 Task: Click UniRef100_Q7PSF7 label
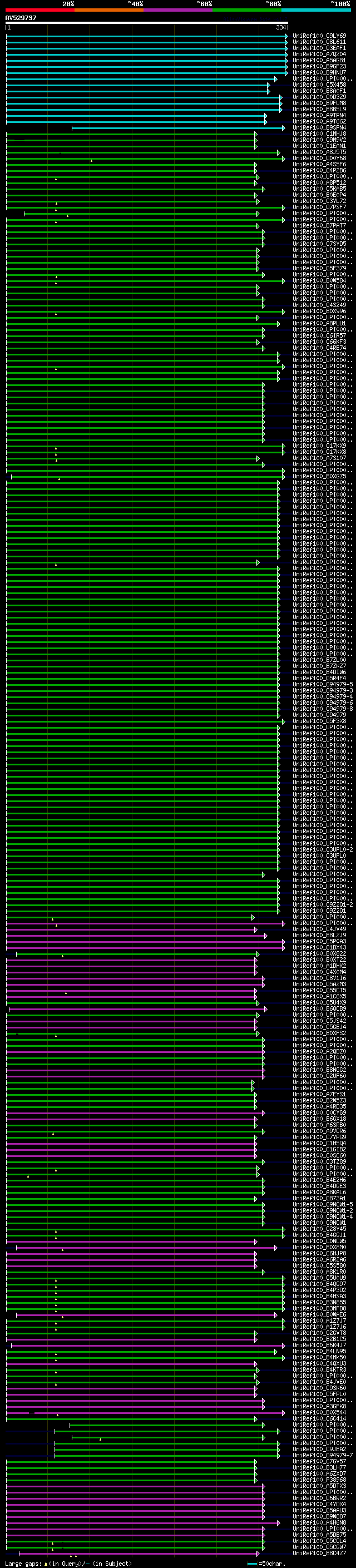tap(319, 207)
